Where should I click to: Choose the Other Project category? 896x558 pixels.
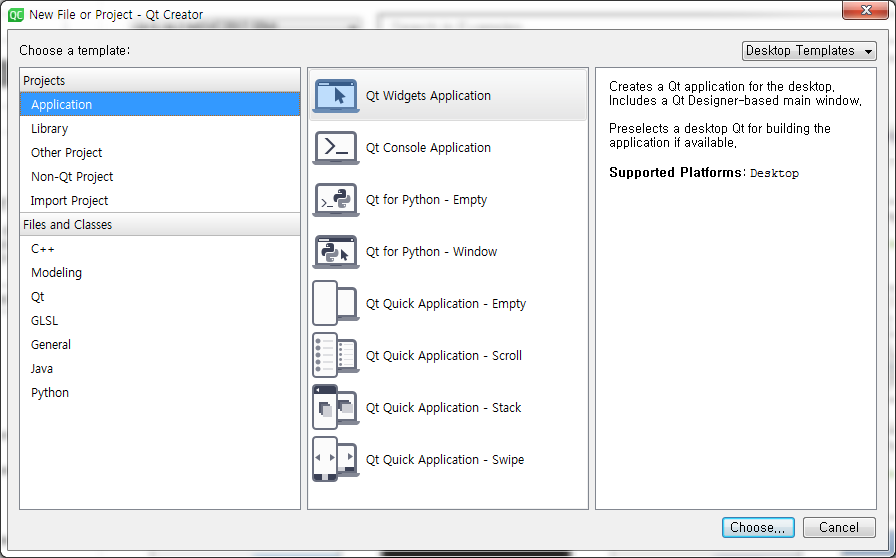click(160, 153)
